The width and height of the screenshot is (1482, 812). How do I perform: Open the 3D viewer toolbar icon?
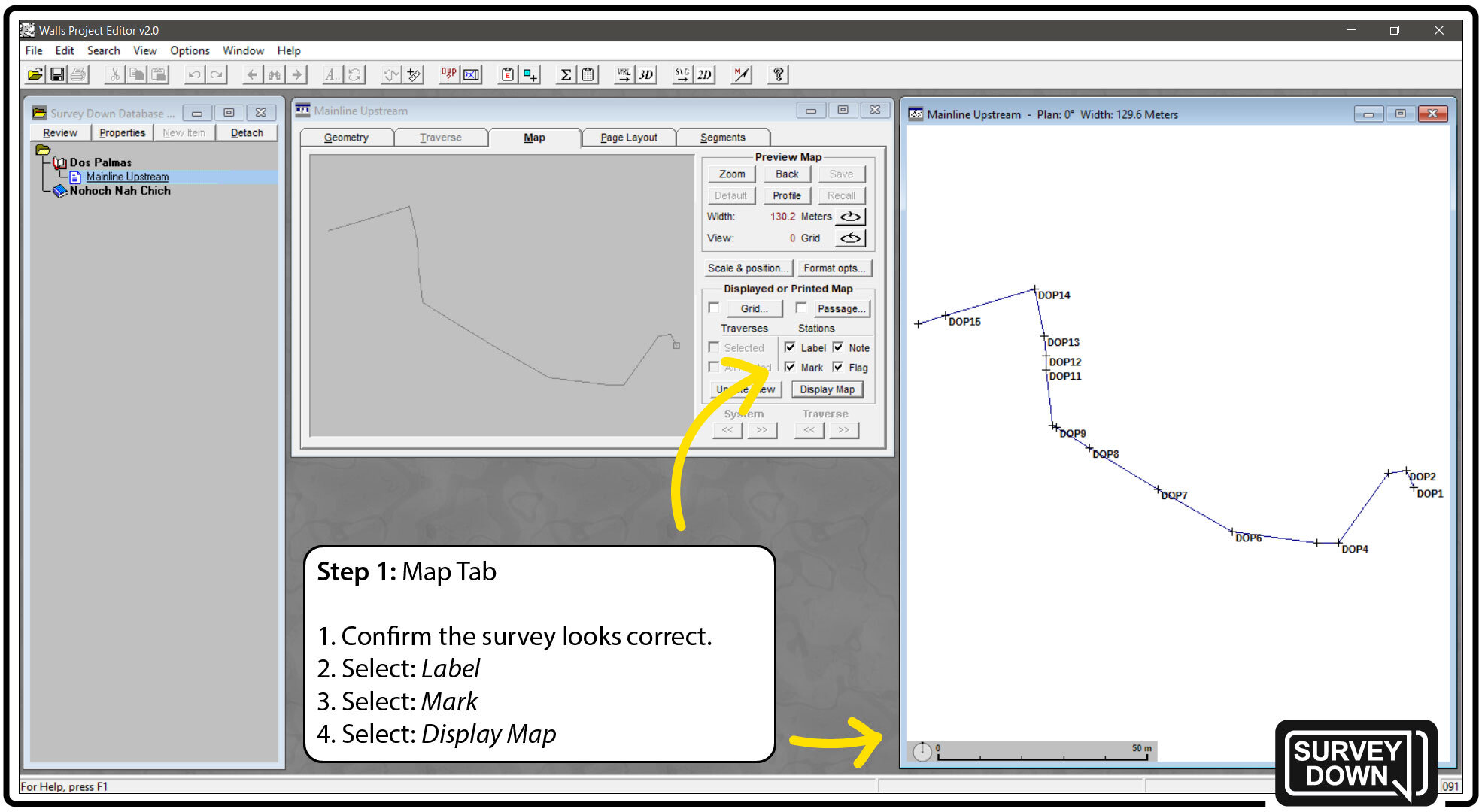click(646, 74)
